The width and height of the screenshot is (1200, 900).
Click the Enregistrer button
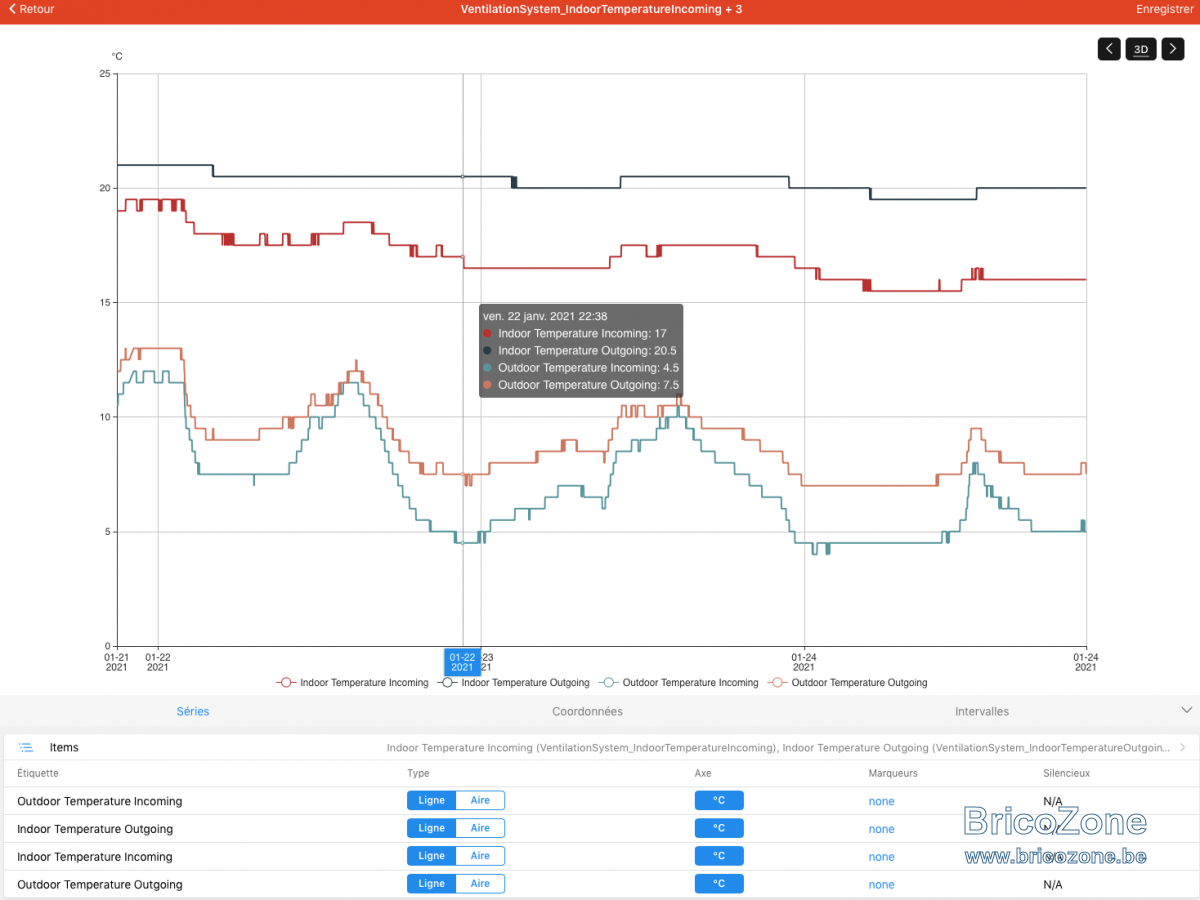pos(1164,9)
